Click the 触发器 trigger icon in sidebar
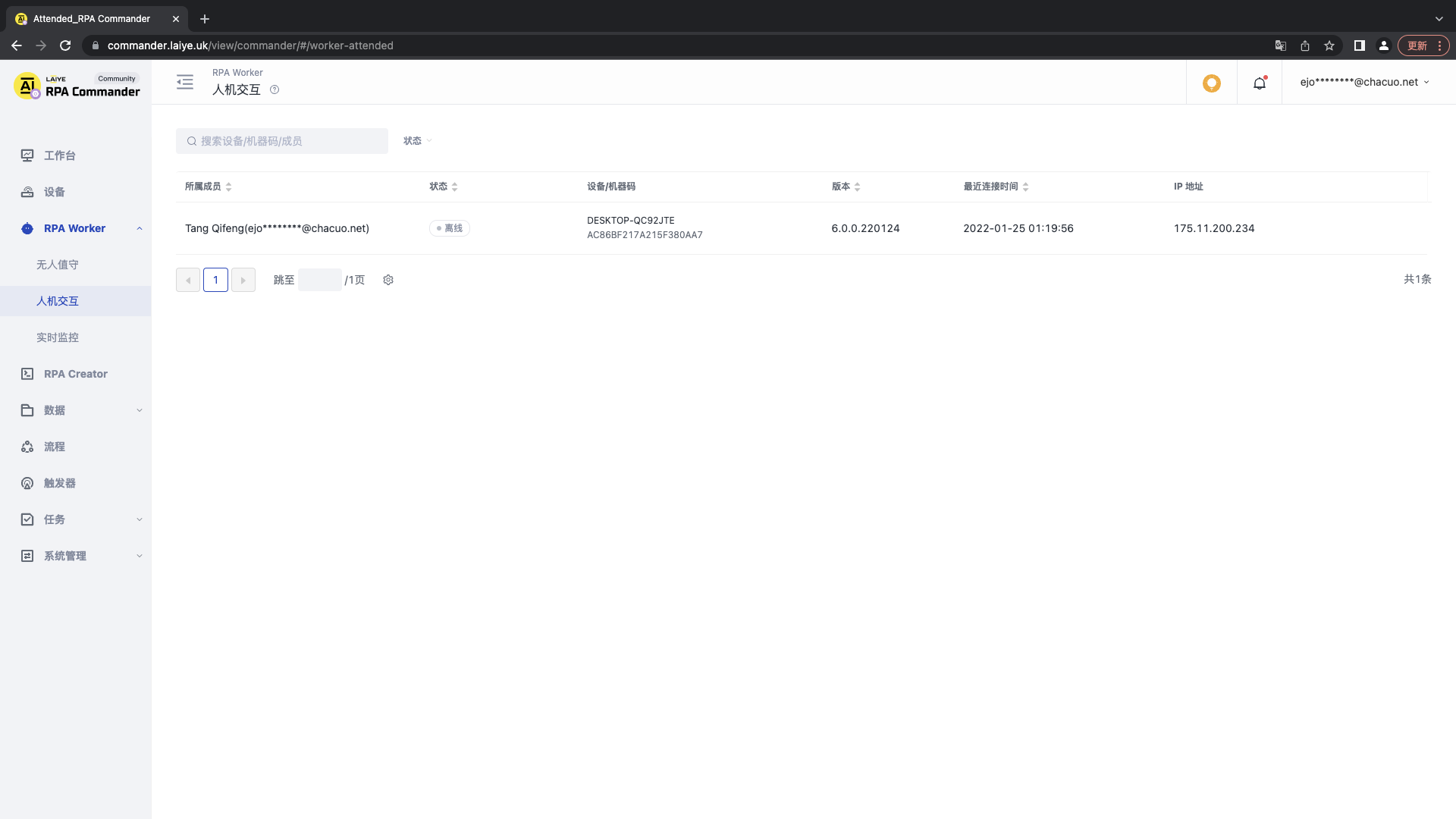 pyautogui.click(x=27, y=483)
